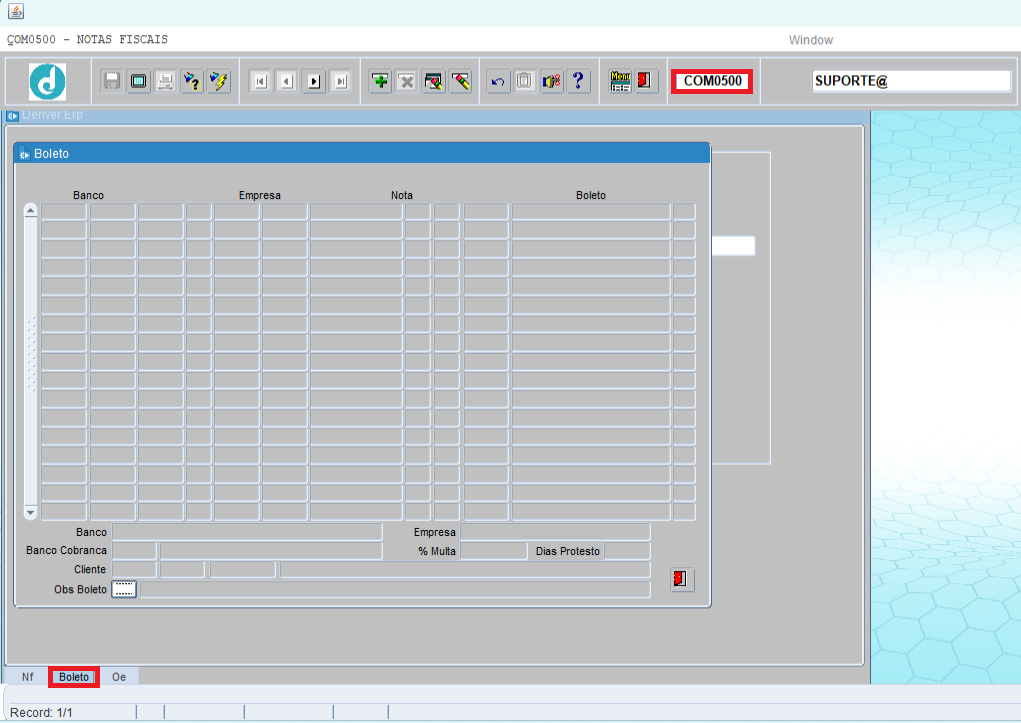
Task: Select the Boleto tab
Action: click(x=74, y=677)
